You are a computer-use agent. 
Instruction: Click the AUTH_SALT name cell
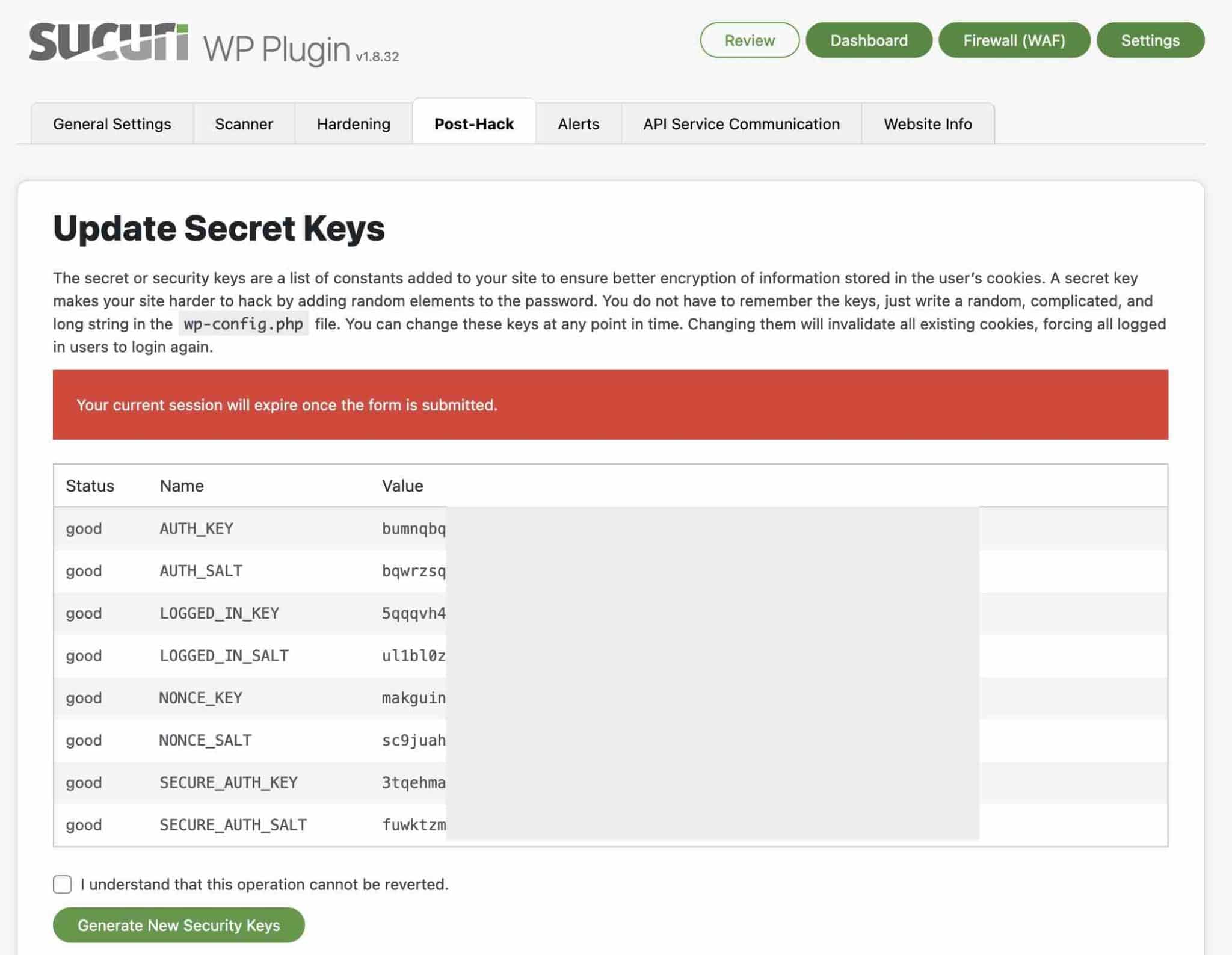pos(201,570)
